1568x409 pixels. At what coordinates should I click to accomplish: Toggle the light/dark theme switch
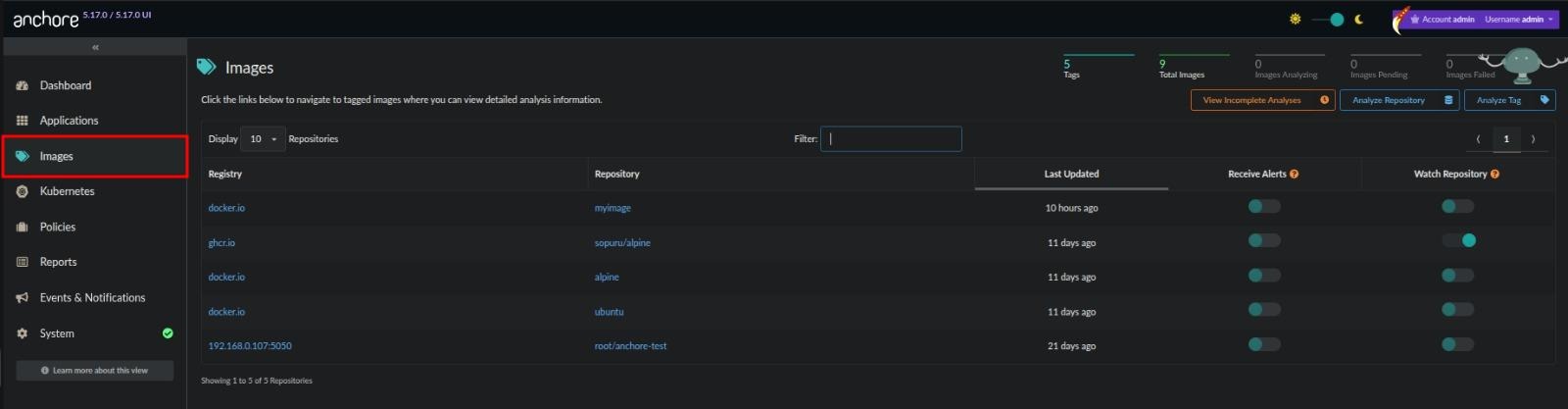pyautogui.click(x=1328, y=19)
